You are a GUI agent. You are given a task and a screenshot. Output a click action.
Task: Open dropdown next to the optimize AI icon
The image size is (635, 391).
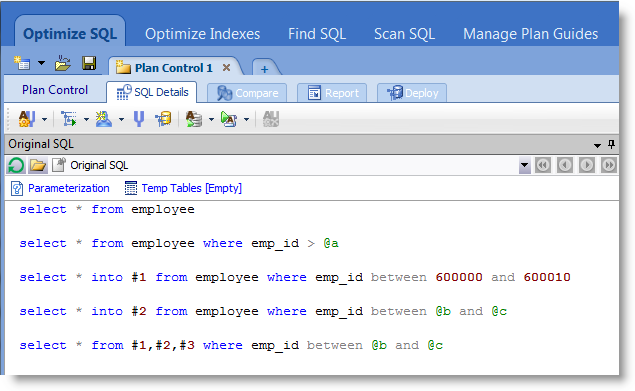[x=44, y=120]
